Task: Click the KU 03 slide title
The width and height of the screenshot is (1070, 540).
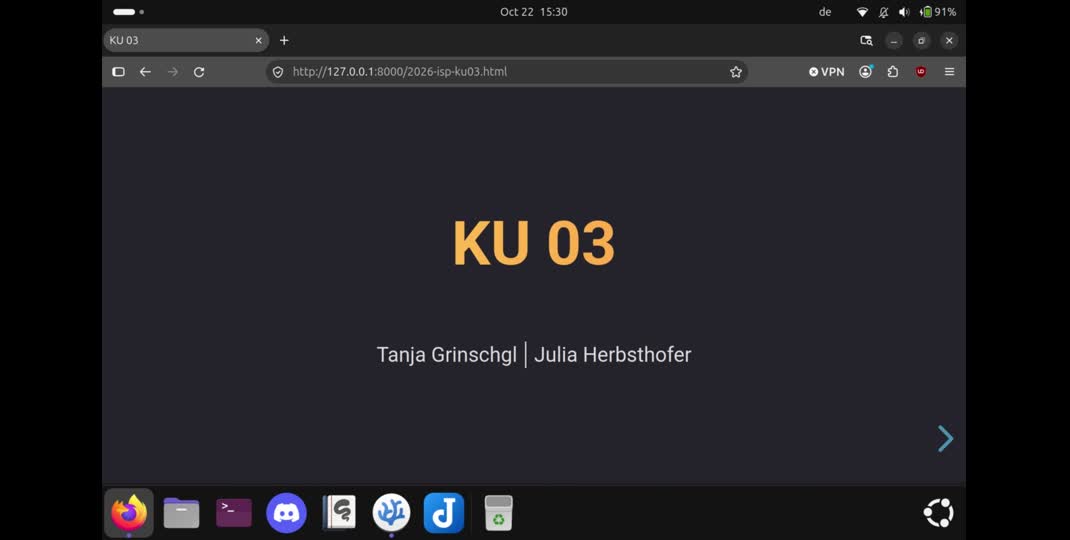Action: [534, 242]
